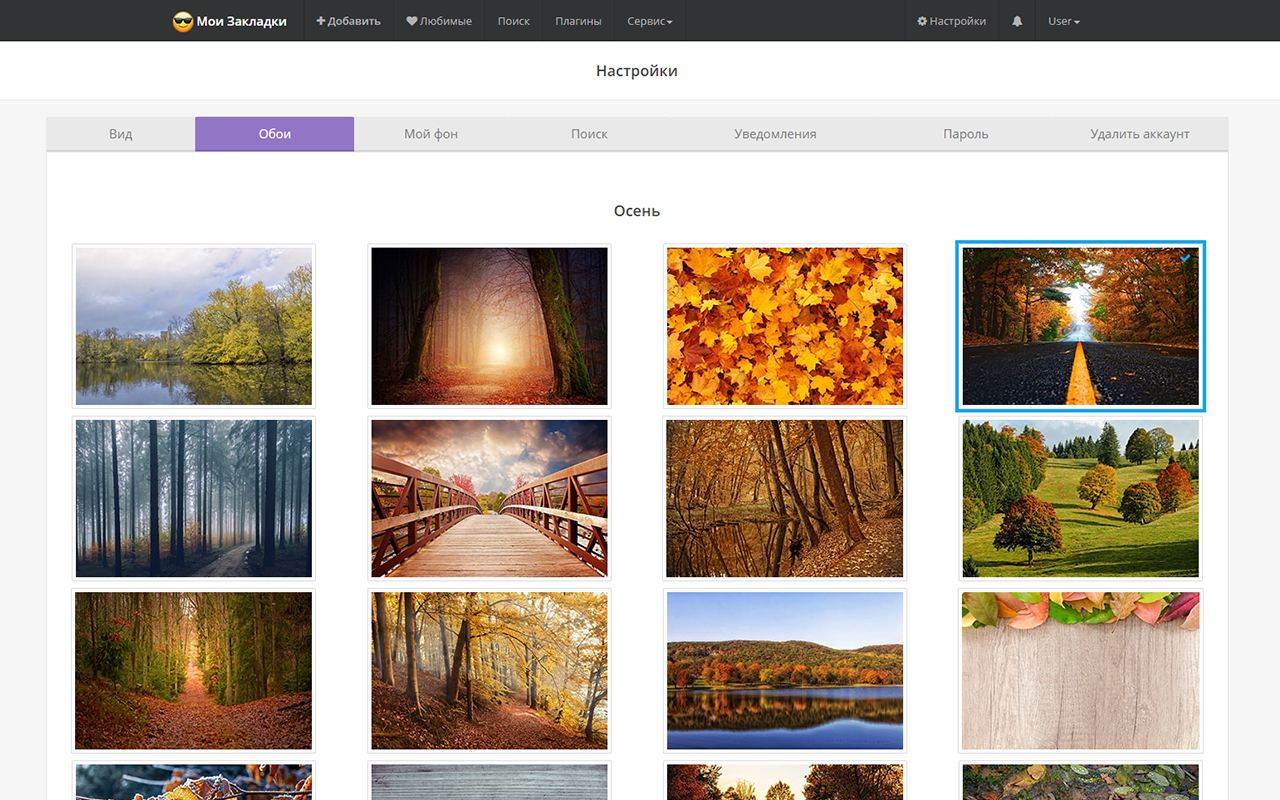Click the Настройки page title
1280x800 pixels.
click(x=637, y=71)
